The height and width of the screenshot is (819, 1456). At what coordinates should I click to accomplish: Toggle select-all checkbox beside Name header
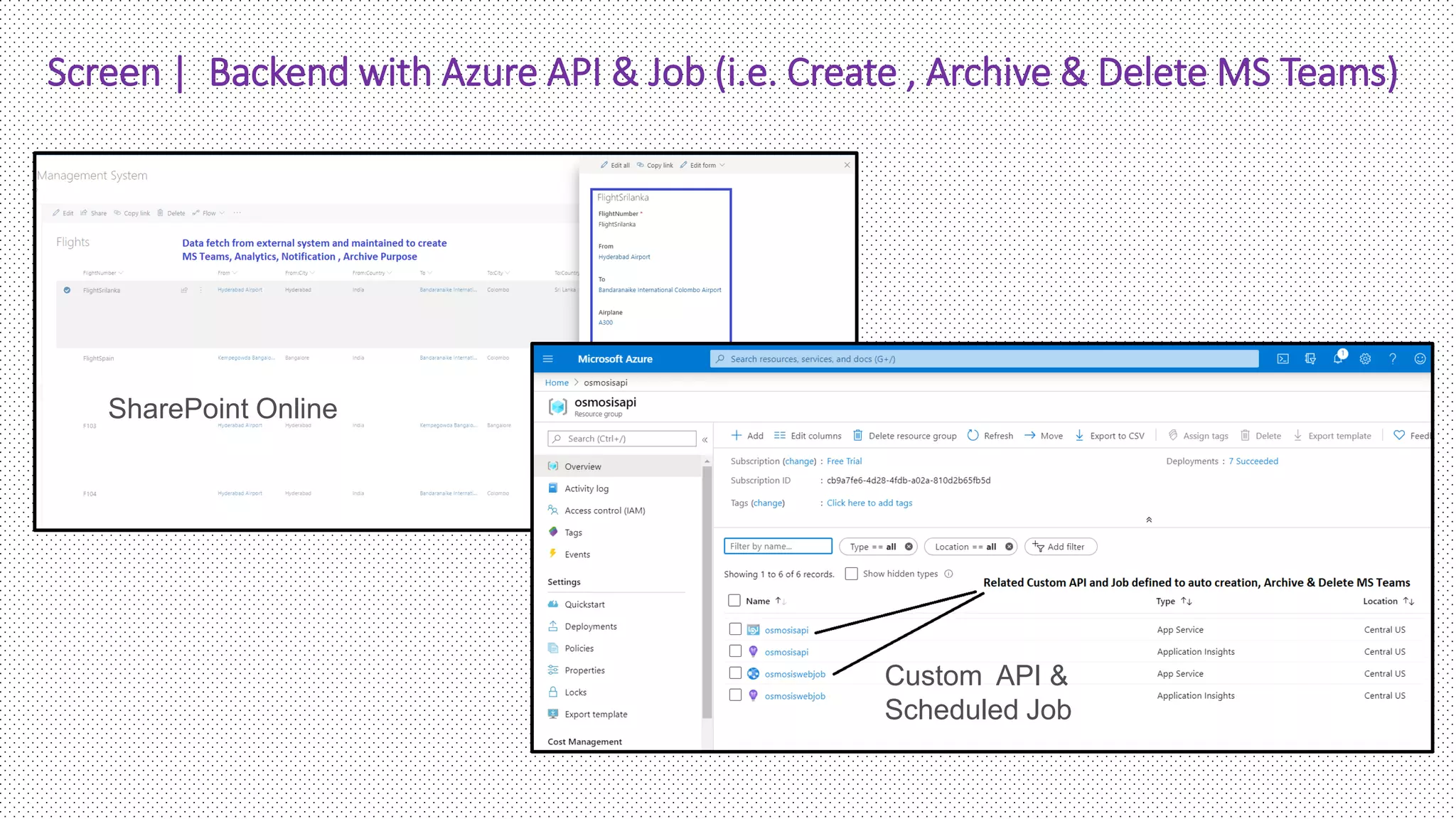[x=734, y=601]
